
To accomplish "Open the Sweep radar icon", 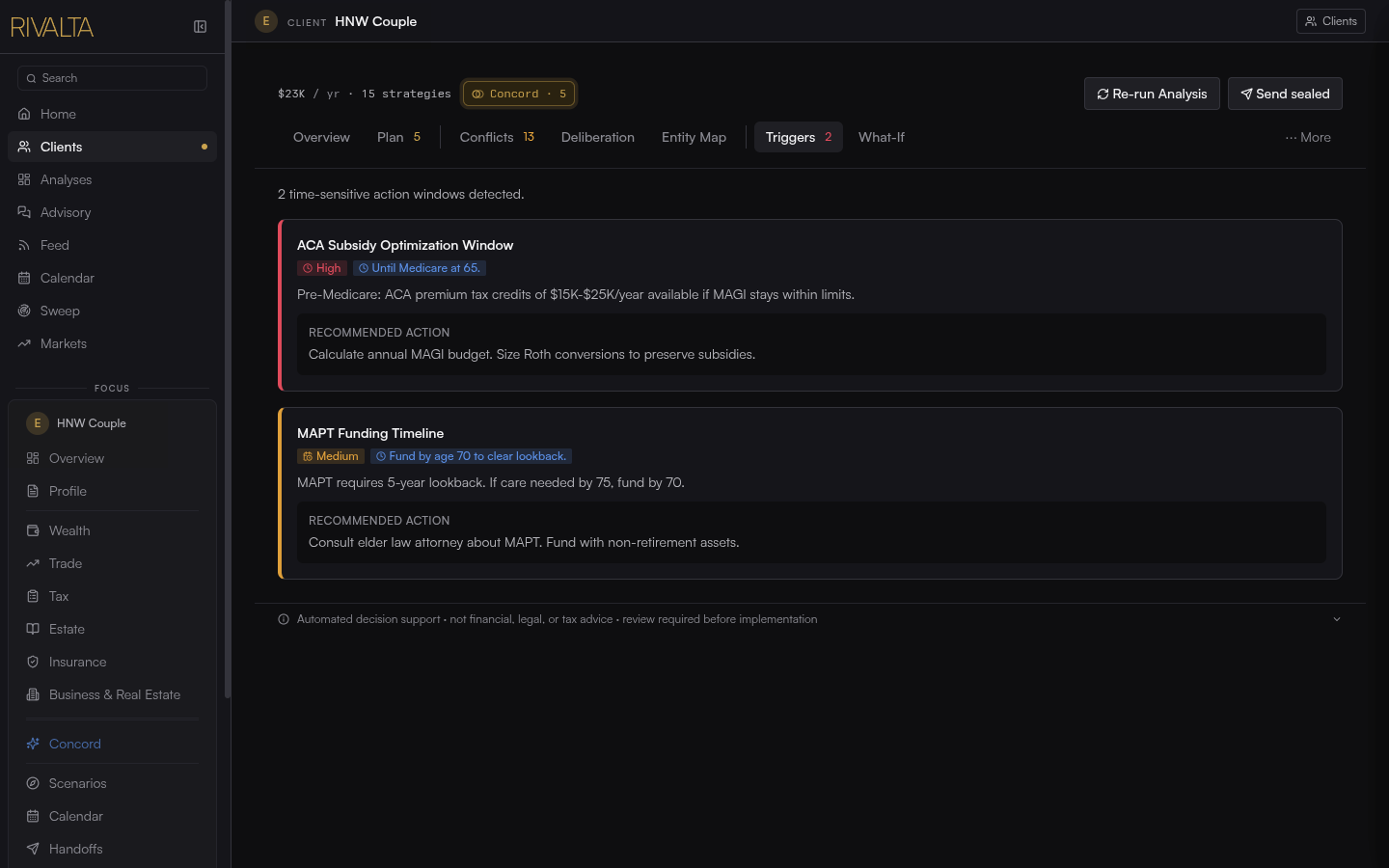I will click(x=24, y=311).
